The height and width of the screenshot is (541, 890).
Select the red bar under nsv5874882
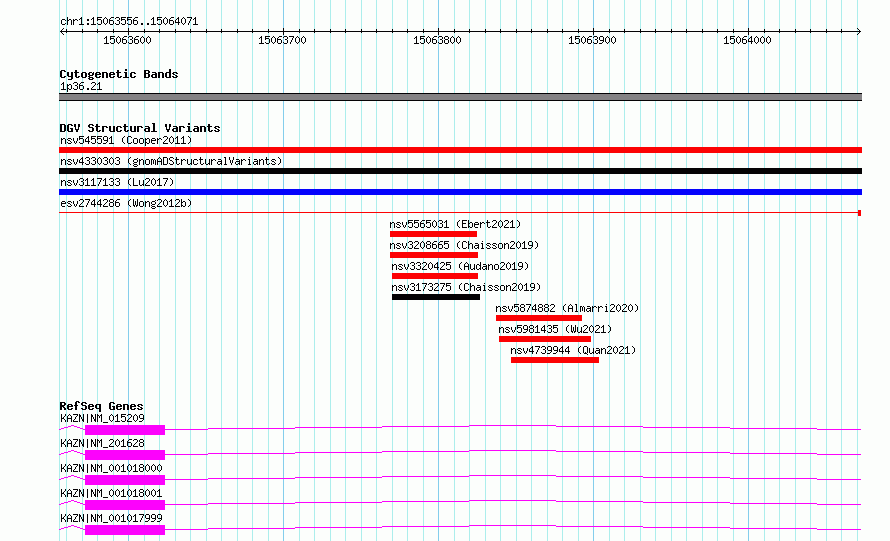(539, 318)
